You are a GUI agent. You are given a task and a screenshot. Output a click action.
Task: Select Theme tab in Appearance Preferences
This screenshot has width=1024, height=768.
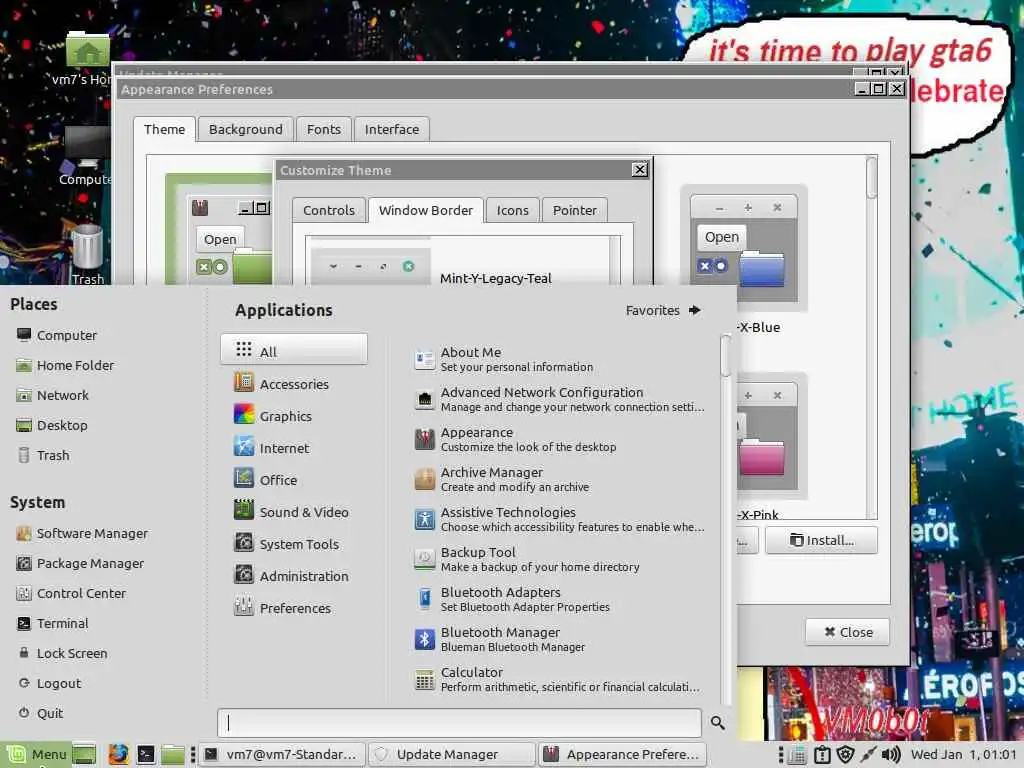pos(165,129)
